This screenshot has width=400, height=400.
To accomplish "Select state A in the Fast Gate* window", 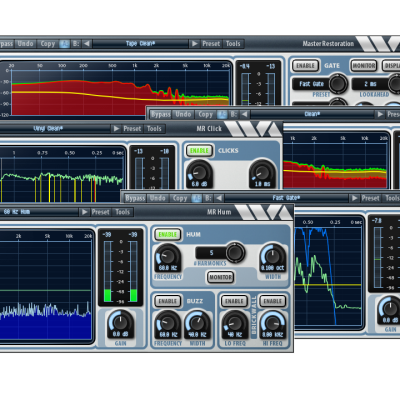I will point(197,198).
